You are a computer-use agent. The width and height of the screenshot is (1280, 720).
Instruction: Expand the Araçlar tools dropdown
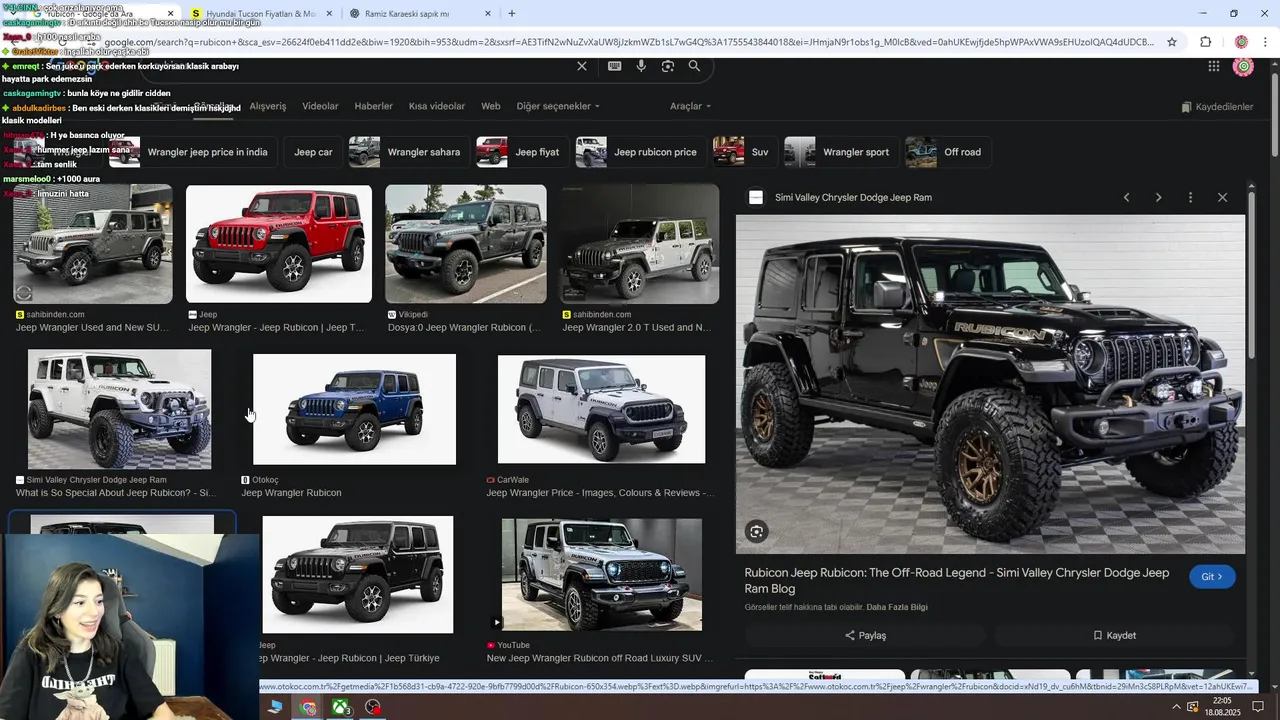point(690,106)
